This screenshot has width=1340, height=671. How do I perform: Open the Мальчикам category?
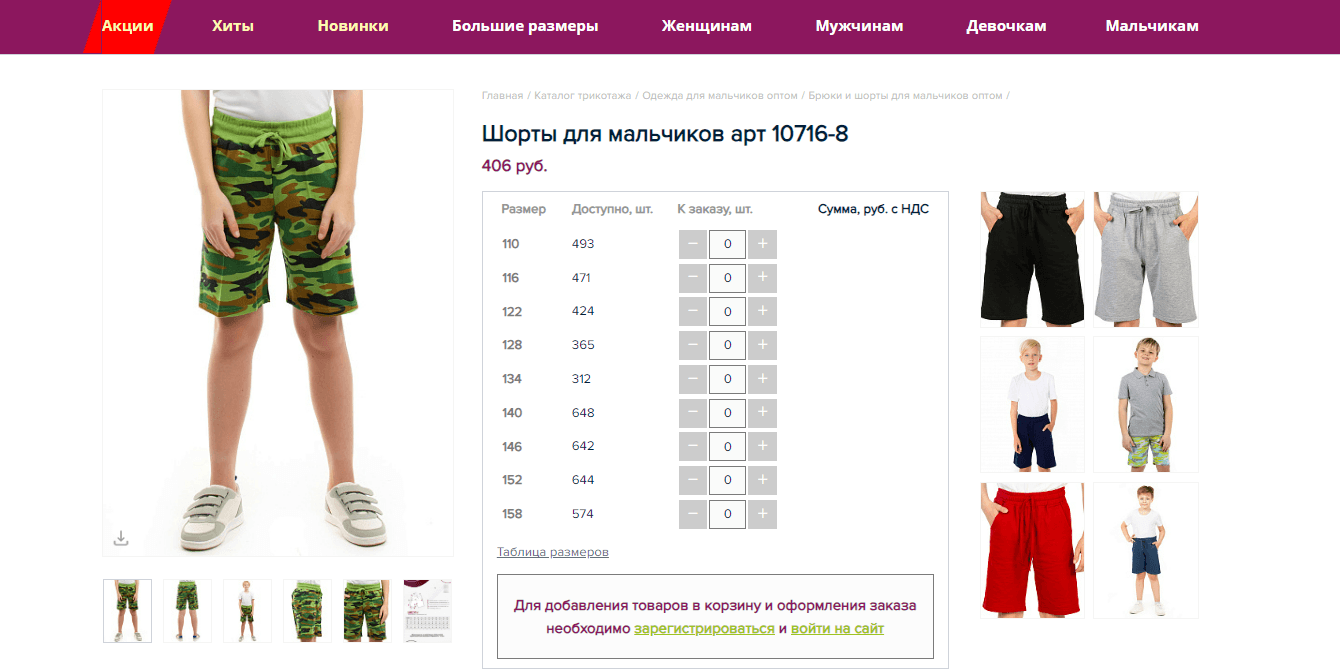click(x=1152, y=26)
